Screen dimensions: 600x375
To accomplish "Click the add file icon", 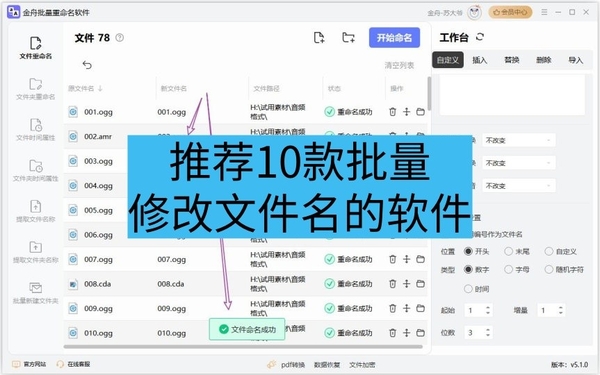I will (319, 38).
